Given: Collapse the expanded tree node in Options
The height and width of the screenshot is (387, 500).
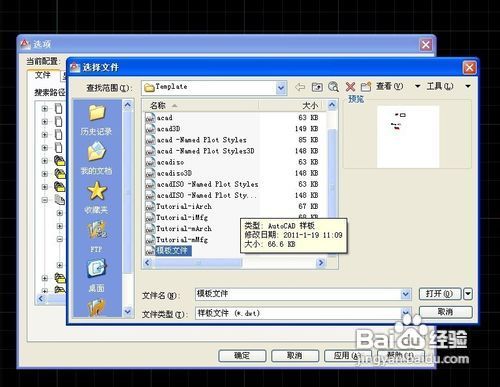Looking at the screenshot, I should [45, 200].
